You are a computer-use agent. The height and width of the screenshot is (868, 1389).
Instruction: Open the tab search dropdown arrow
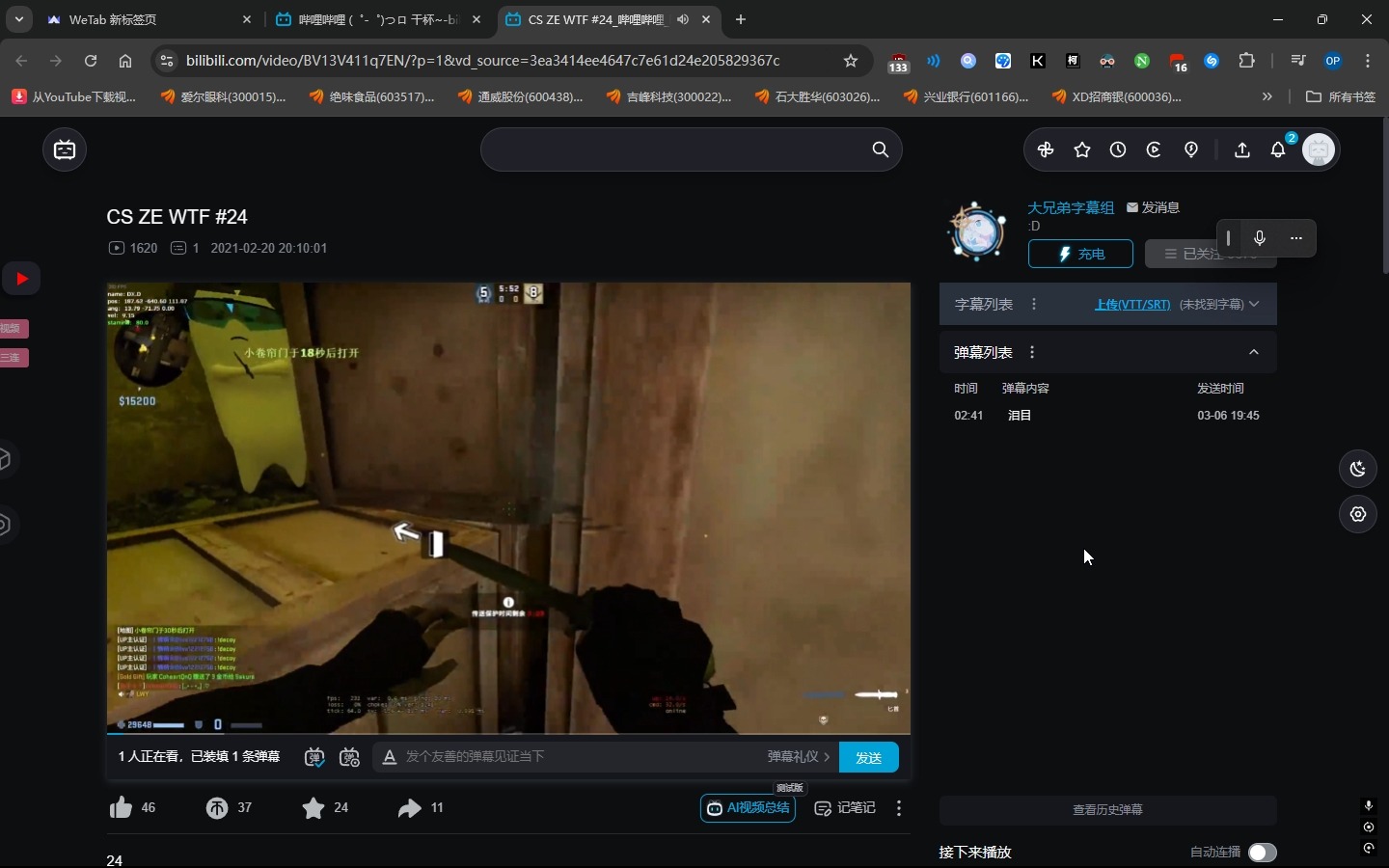pos(19,19)
